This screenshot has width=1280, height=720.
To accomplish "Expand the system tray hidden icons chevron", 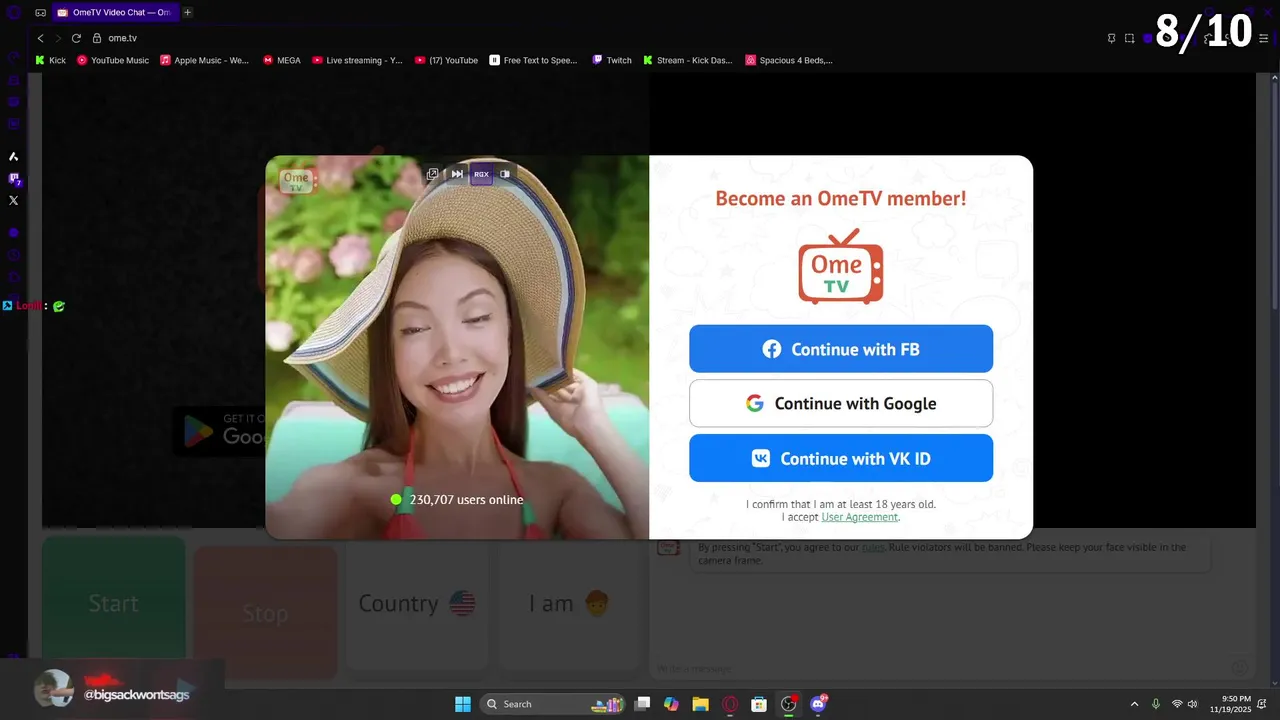I will [1134, 704].
